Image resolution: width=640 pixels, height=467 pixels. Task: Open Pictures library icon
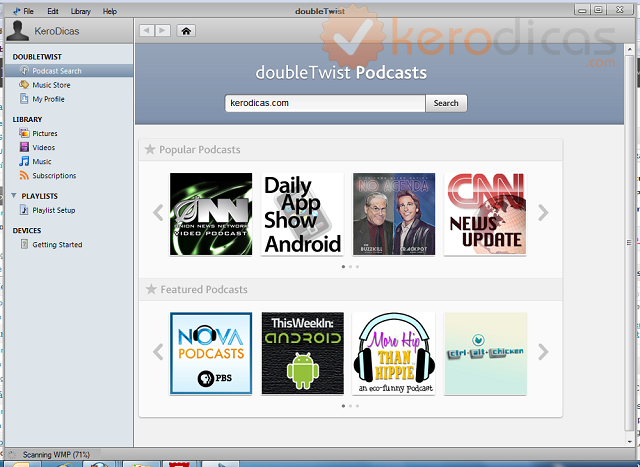pyautogui.click(x=24, y=133)
